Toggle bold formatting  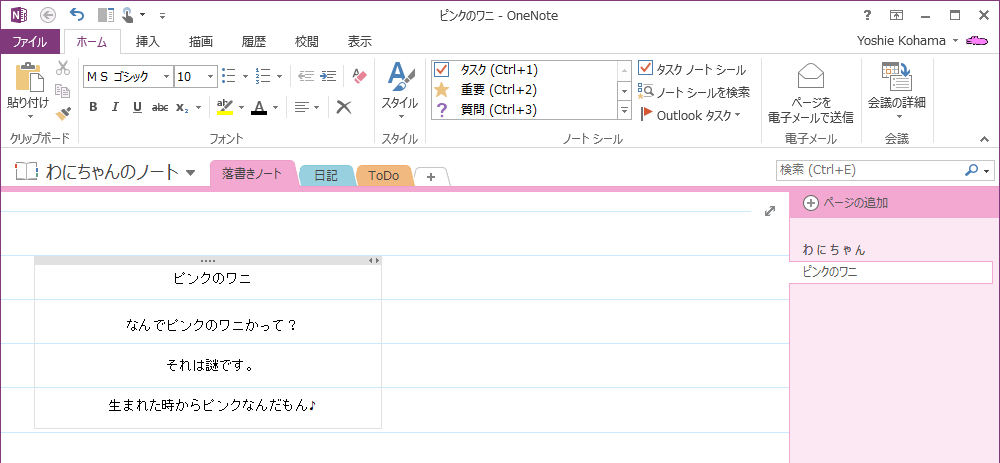click(93, 107)
